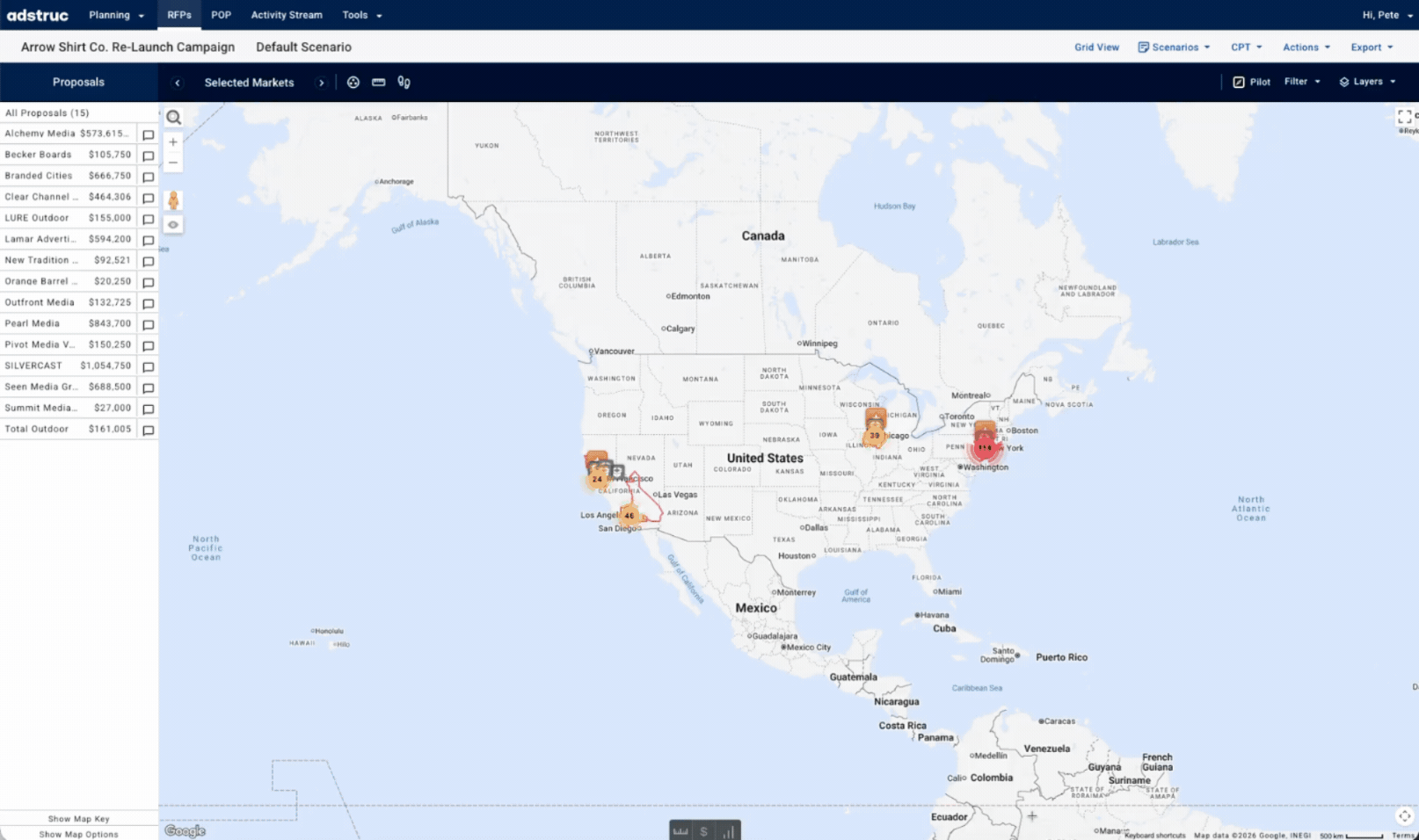This screenshot has height=840, width=1419.
Task: Click the radius target icon beside Selected Markets
Action: (353, 83)
